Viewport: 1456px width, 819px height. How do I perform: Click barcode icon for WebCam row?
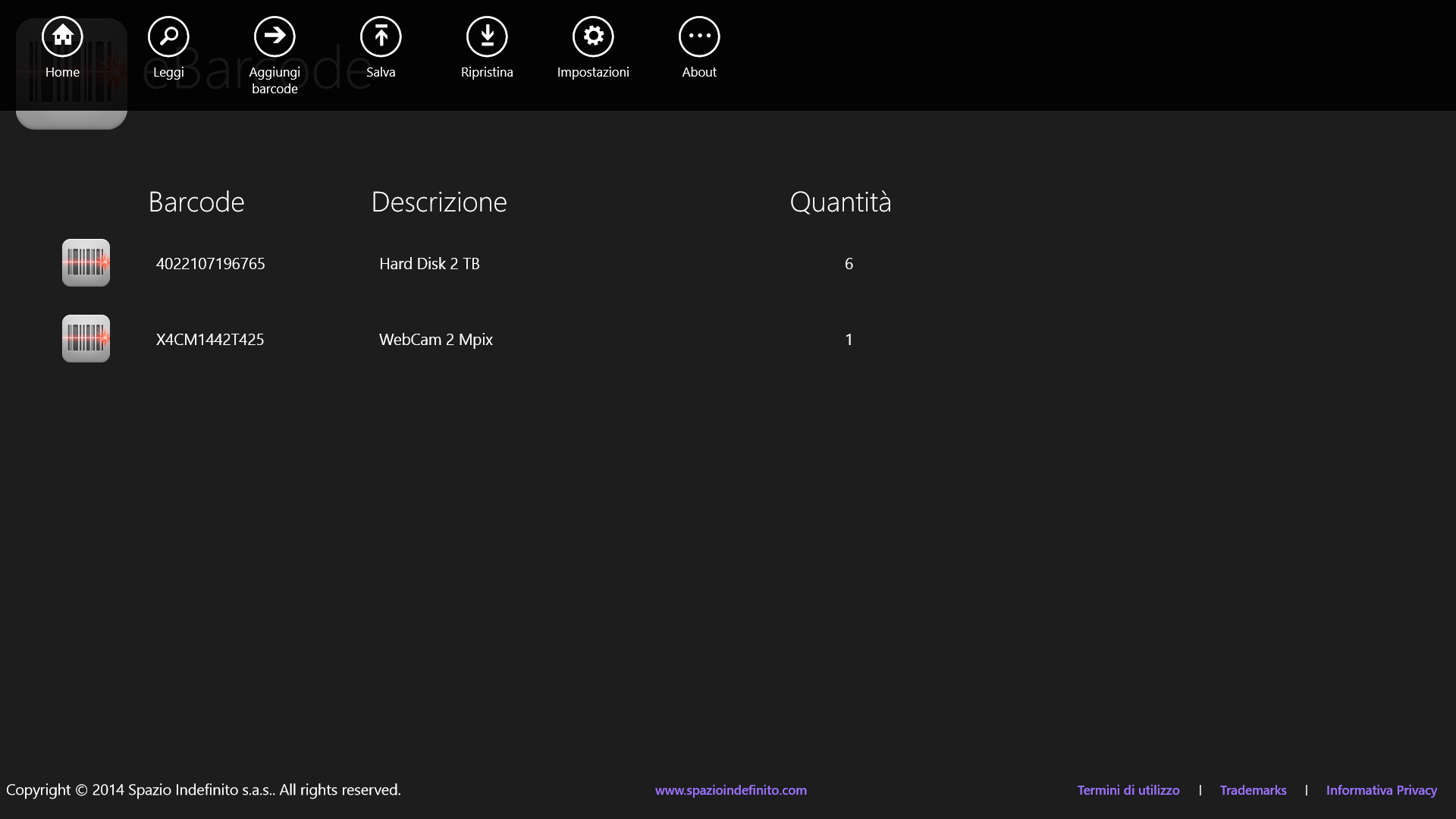86,339
